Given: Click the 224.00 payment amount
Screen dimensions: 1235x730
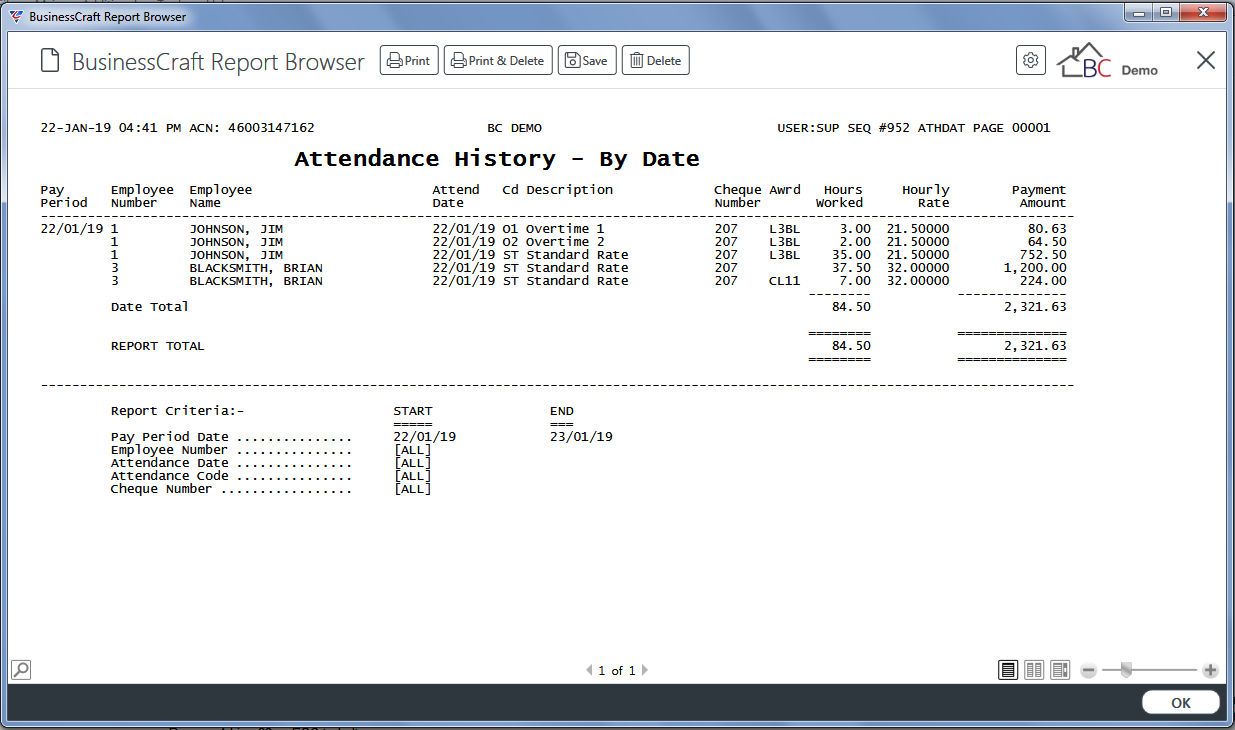Looking at the screenshot, I should [1043, 281].
